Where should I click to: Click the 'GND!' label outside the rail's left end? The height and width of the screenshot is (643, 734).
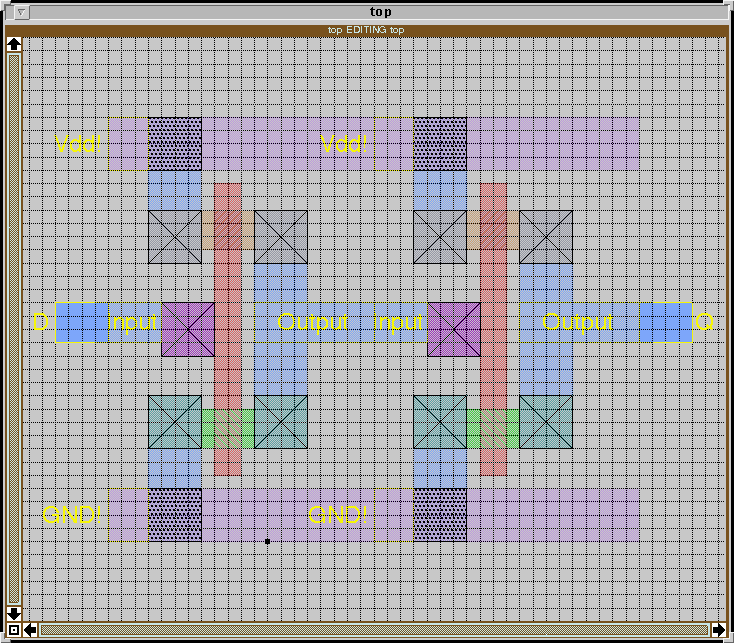pos(72,515)
